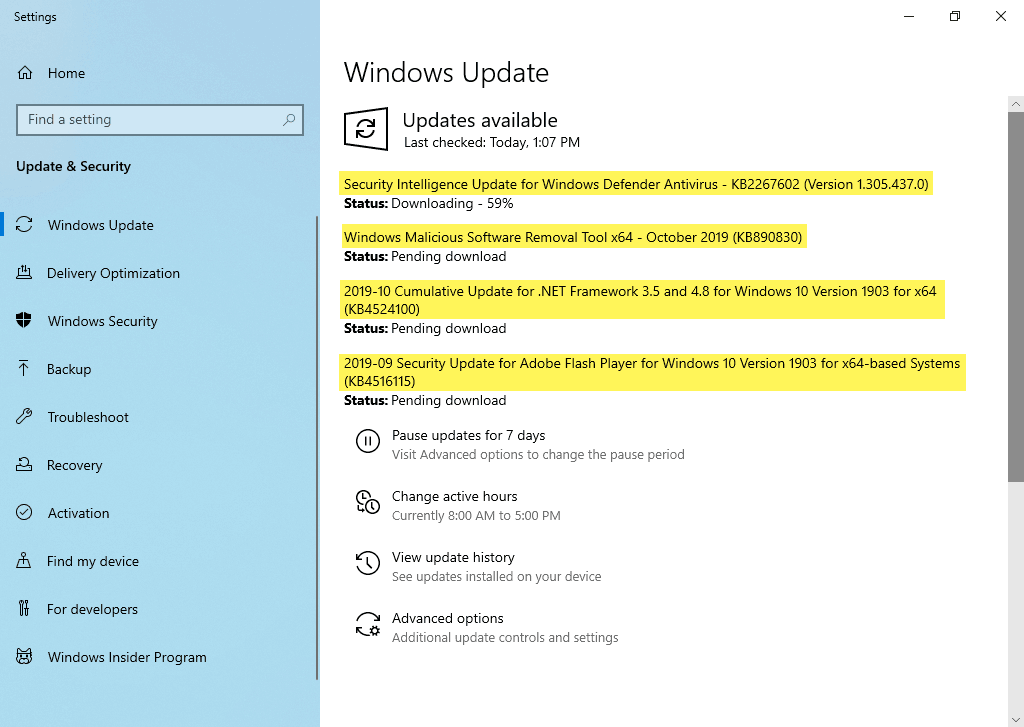Screen dimensions: 1024x727
Task: Click the Malicious Software Removal Tool KB890830 entry
Action: [x=573, y=236]
